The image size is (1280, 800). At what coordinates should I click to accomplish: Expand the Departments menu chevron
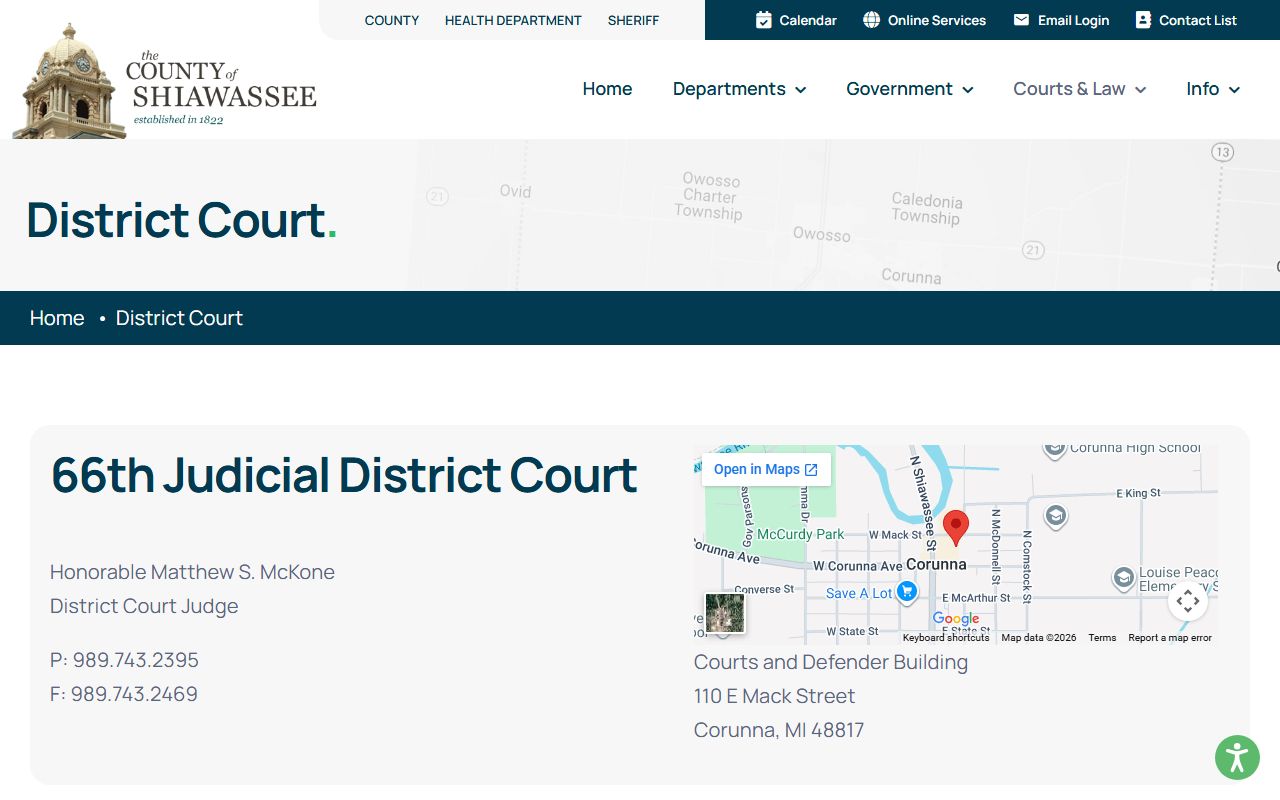[x=801, y=90]
